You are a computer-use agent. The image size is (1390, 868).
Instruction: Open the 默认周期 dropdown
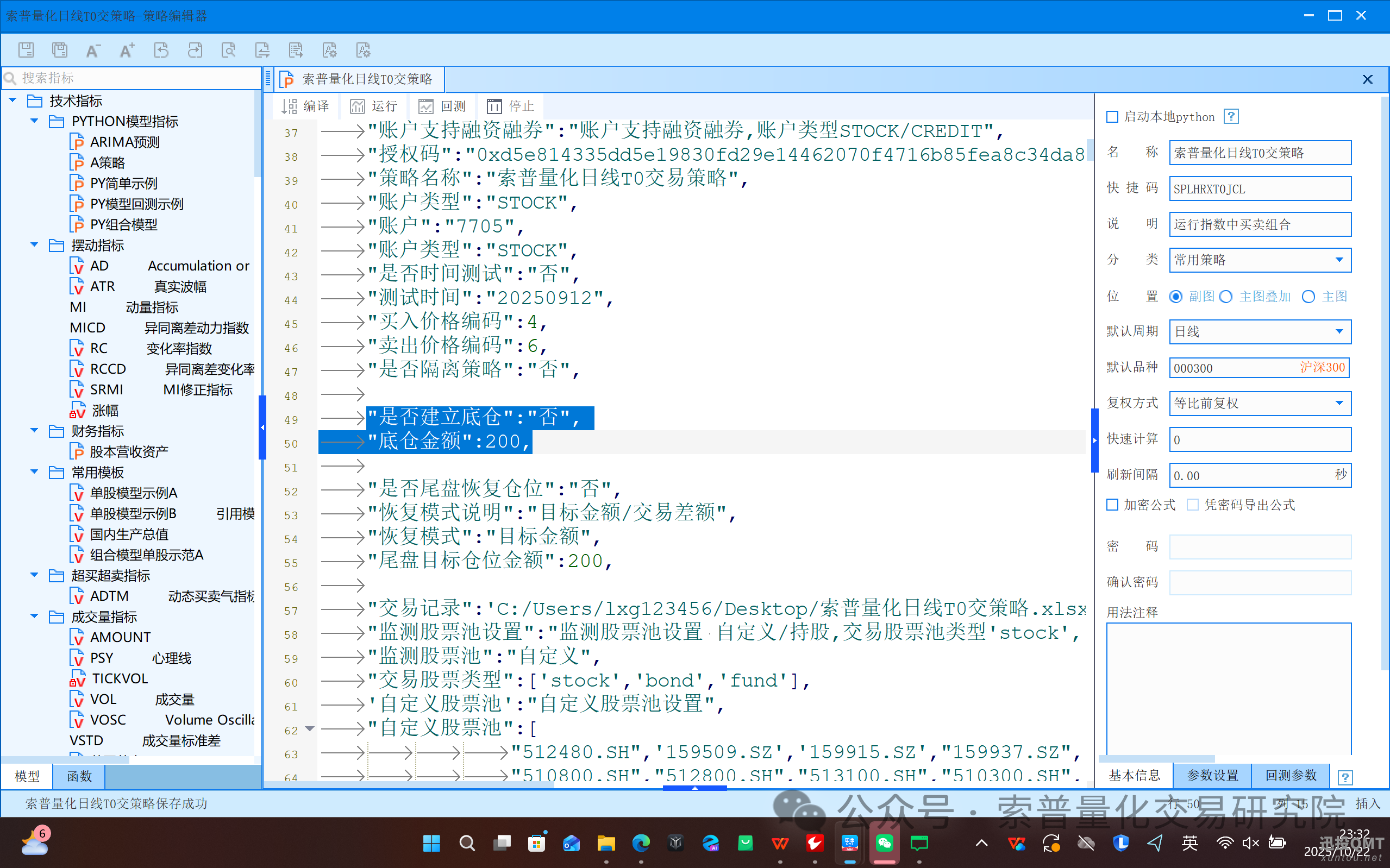point(1339,332)
